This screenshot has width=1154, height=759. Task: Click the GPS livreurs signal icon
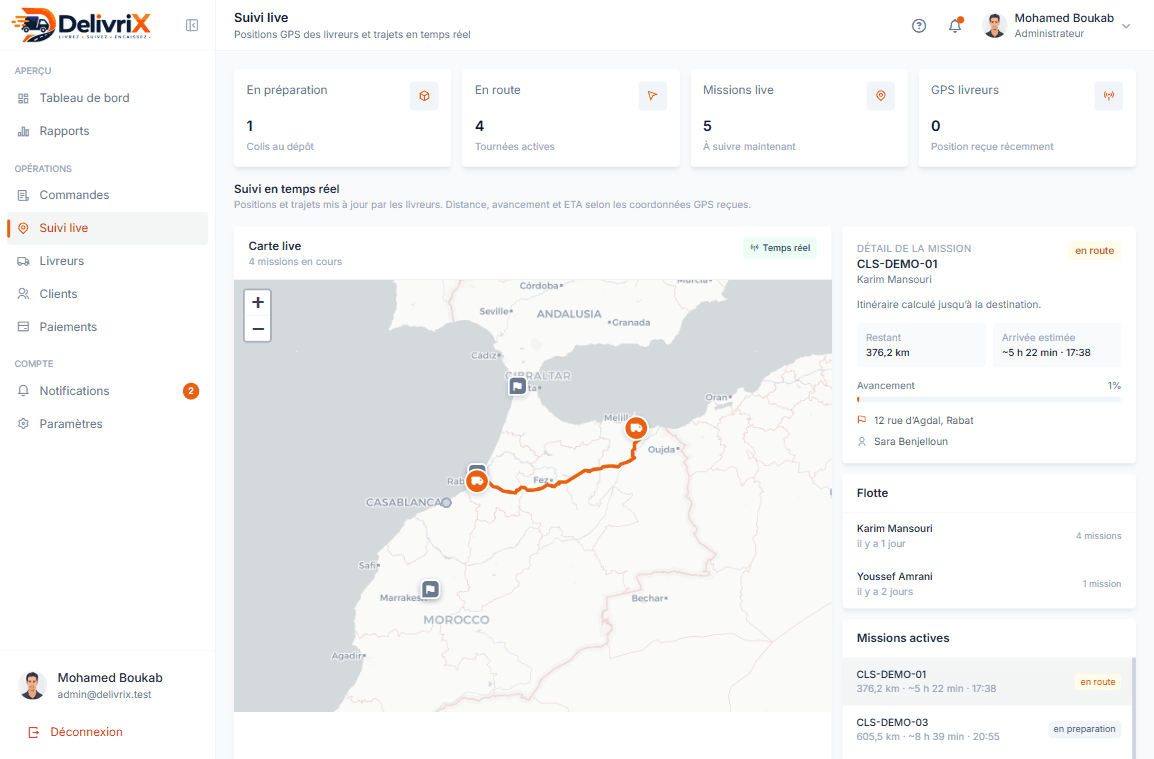[1108, 96]
